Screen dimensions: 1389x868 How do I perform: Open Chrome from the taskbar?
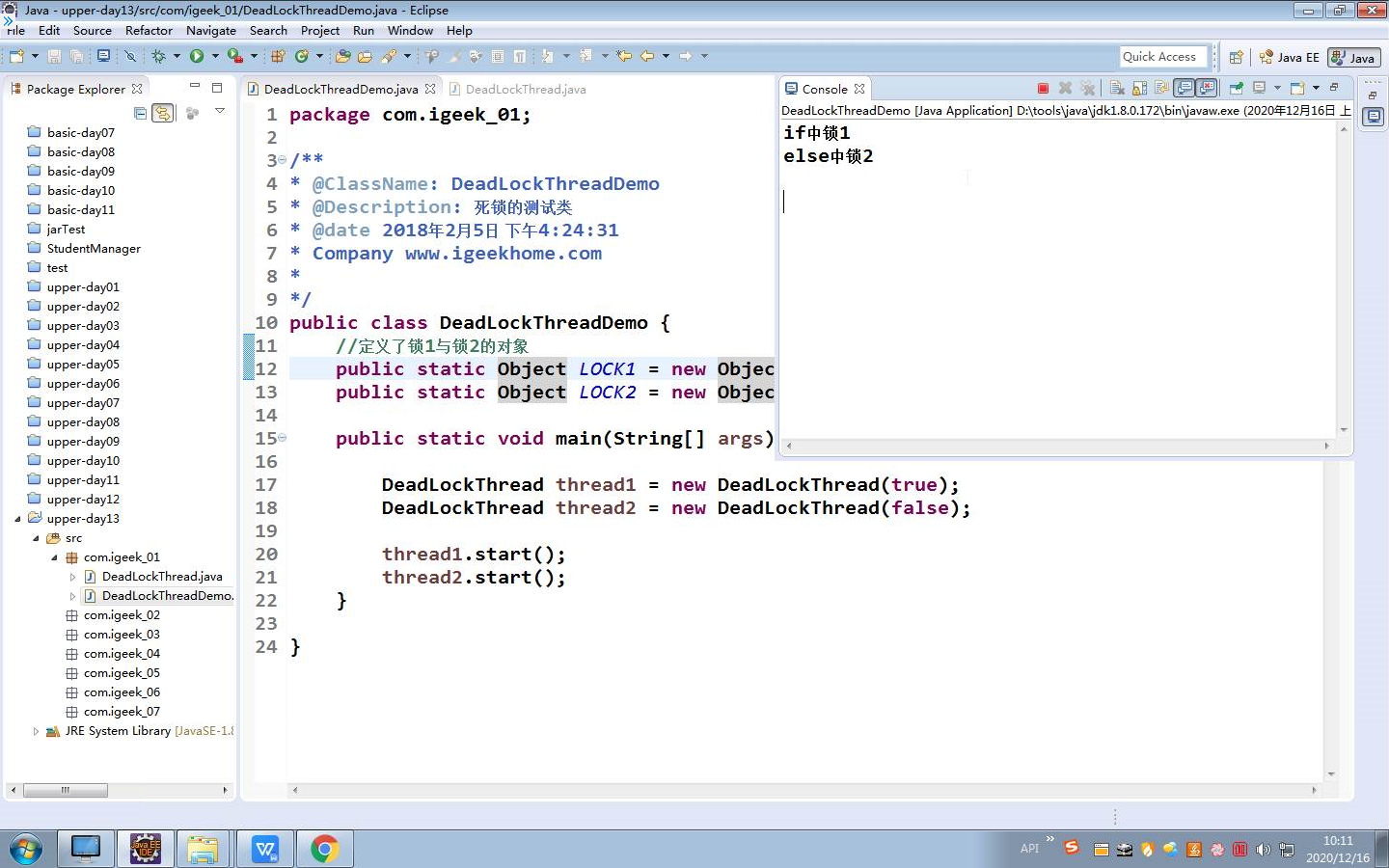(x=325, y=849)
